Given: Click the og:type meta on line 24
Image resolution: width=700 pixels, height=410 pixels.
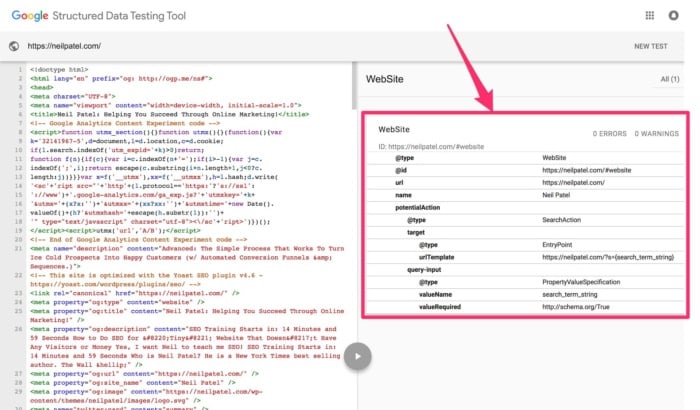Looking at the screenshot, I should [117, 302].
